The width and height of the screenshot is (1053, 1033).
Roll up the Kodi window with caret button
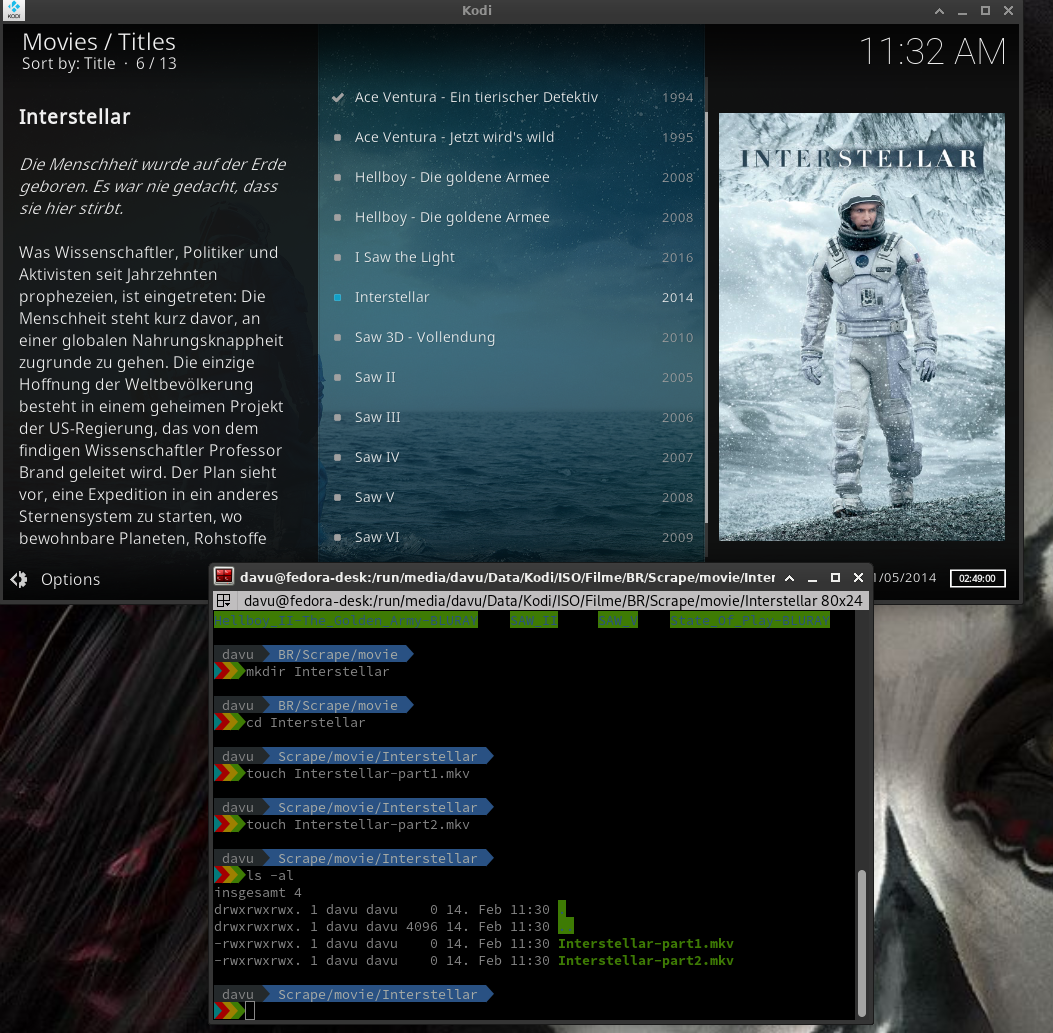940,11
